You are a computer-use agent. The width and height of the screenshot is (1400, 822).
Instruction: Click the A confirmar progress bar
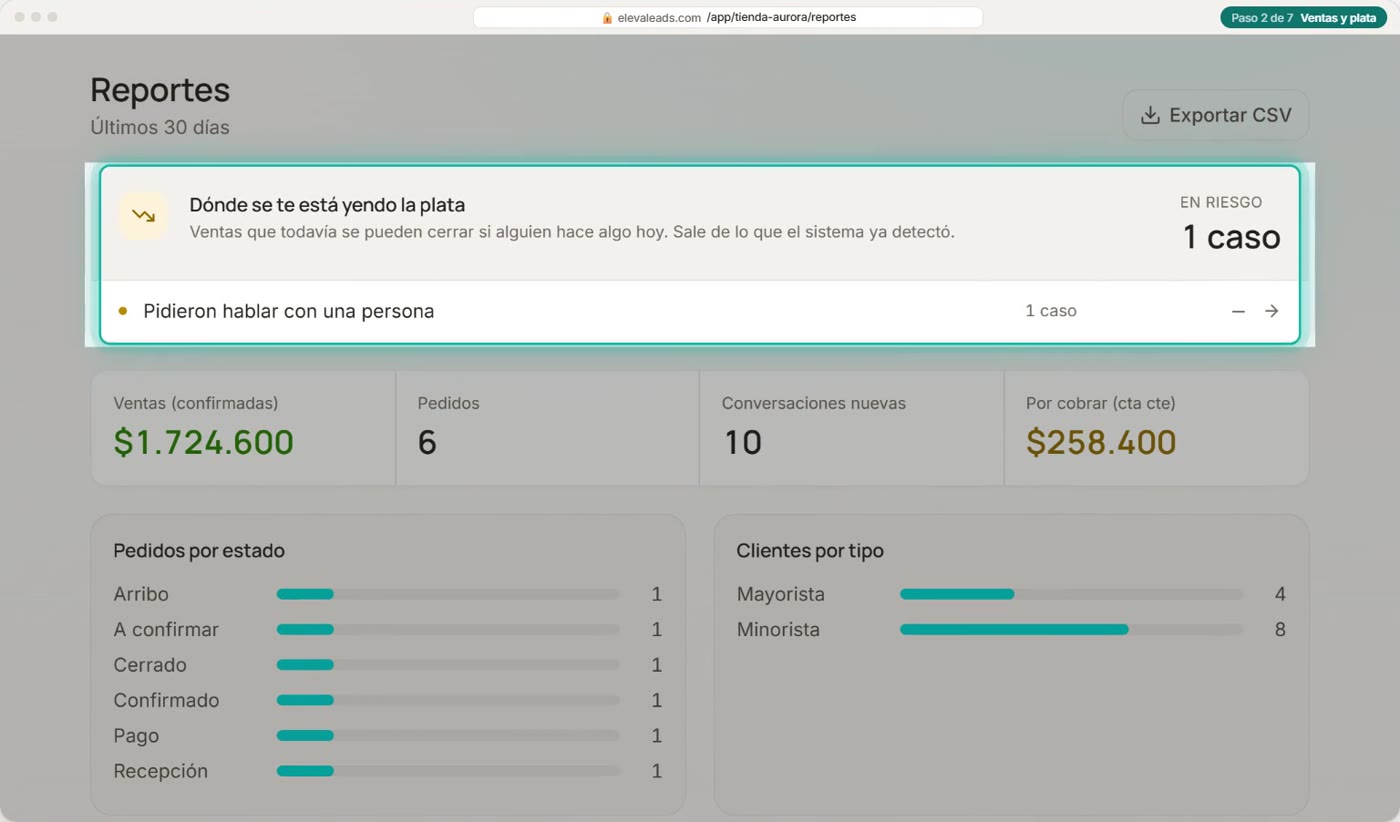point(448,629)
